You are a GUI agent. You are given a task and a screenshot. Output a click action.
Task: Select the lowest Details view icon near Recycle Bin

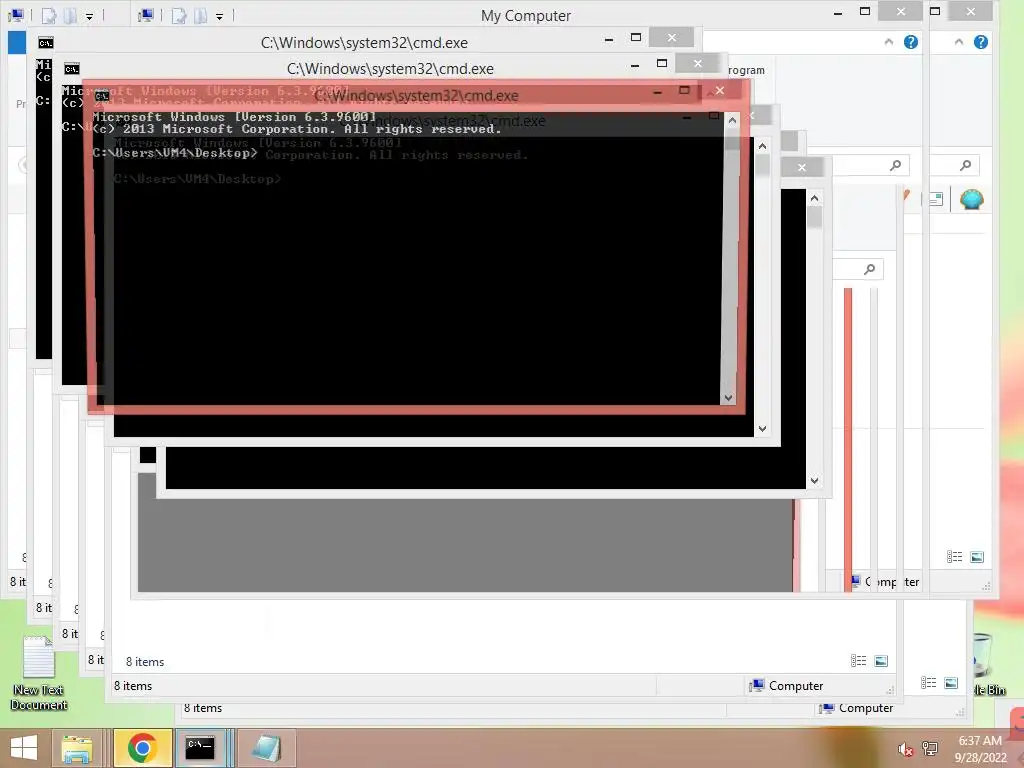pos(929,683)
